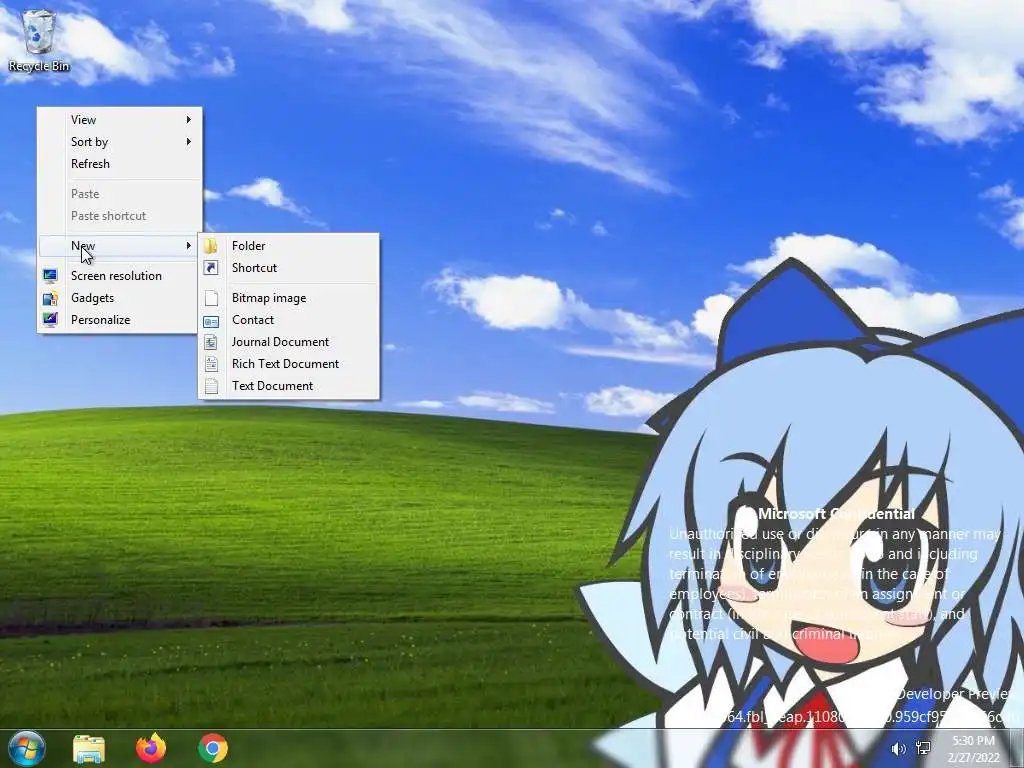
Task: Choose Refresh from the context menu
Action: (120, 164)
